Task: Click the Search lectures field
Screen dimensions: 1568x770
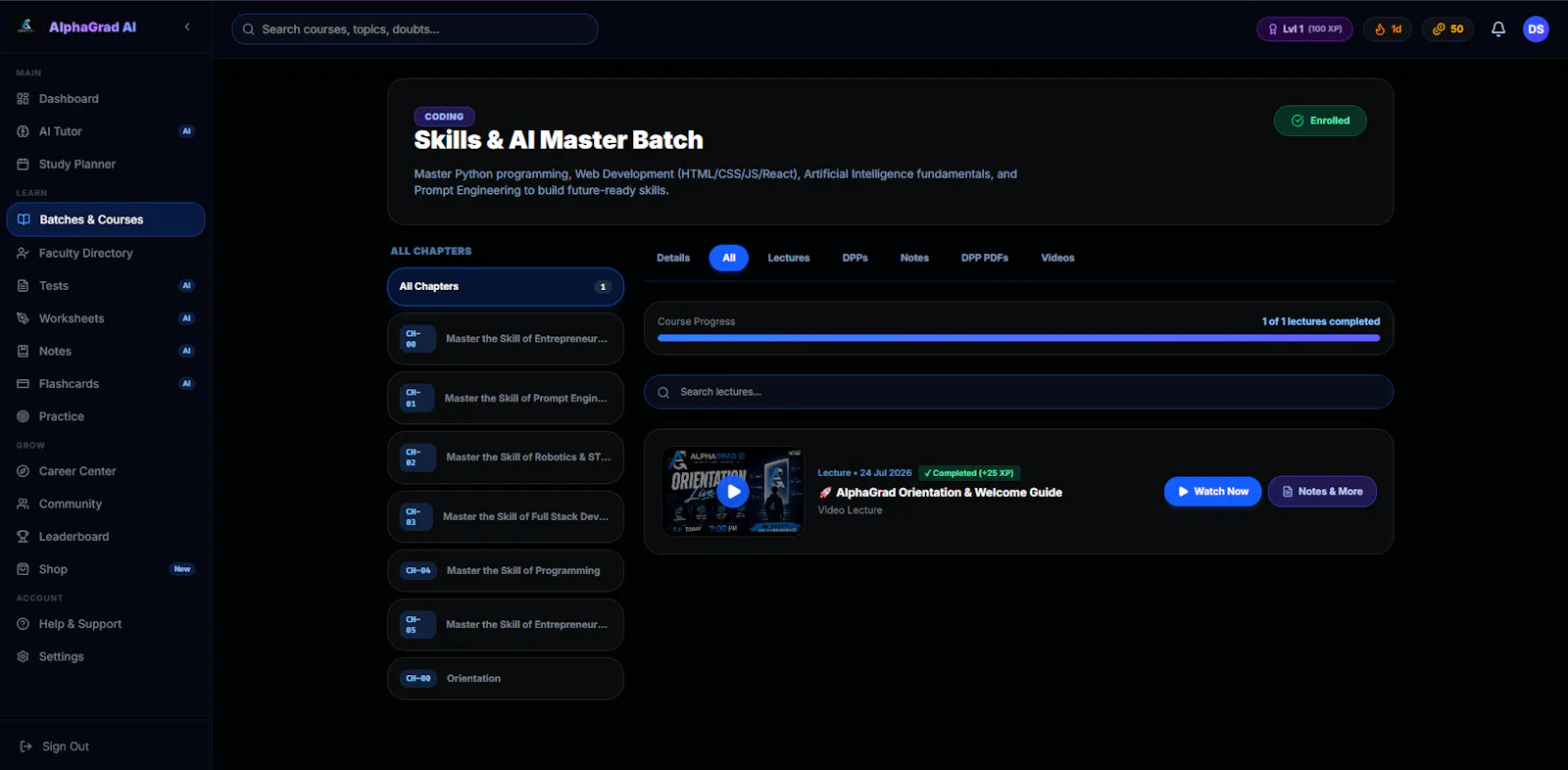Action: coord(1018,392)
